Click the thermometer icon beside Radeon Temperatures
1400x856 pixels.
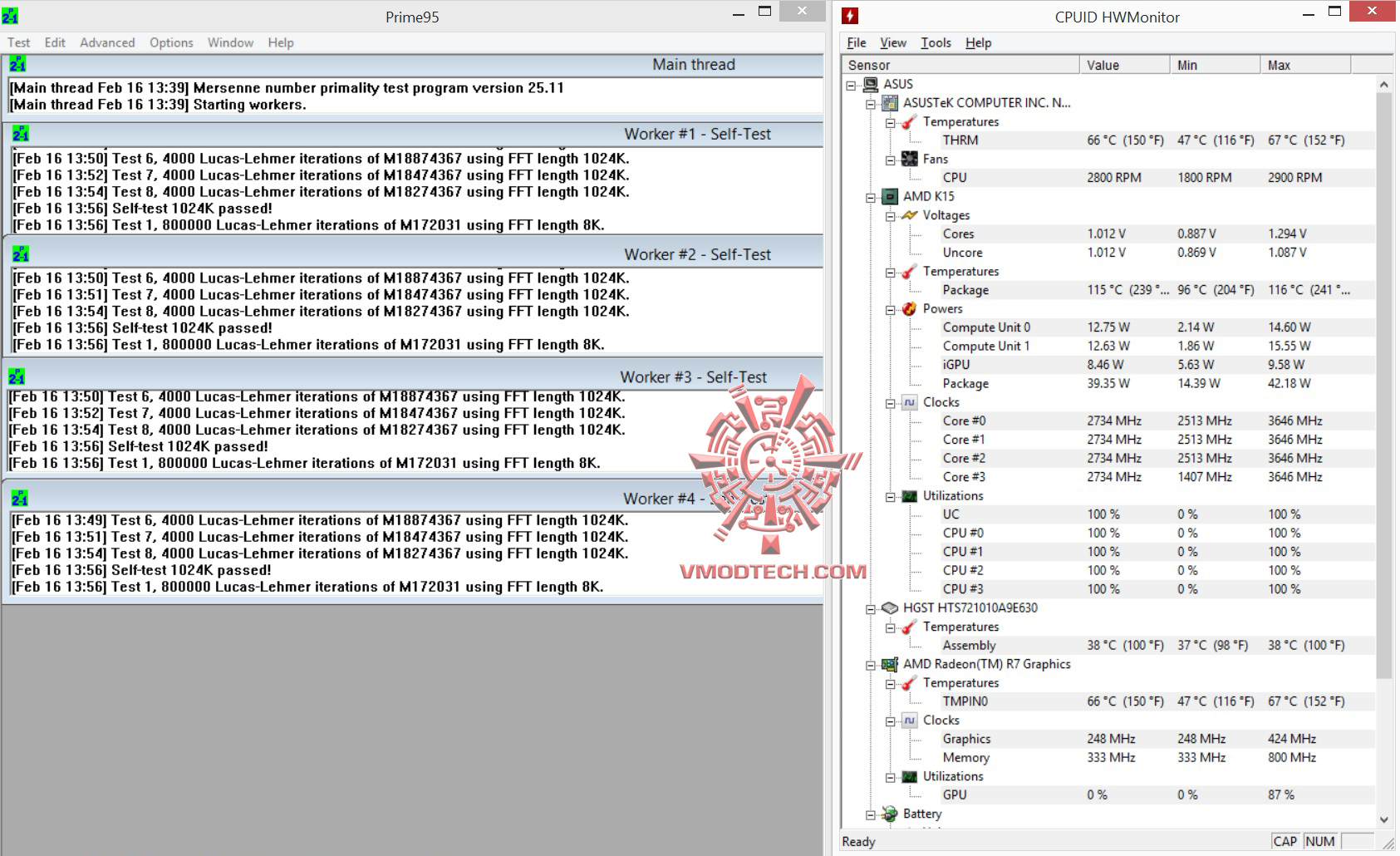coord(910,683)
